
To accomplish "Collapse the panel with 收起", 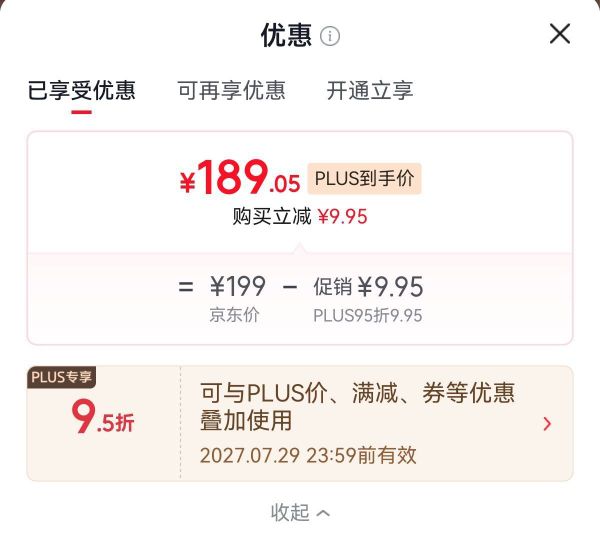I will coord(300,512).
